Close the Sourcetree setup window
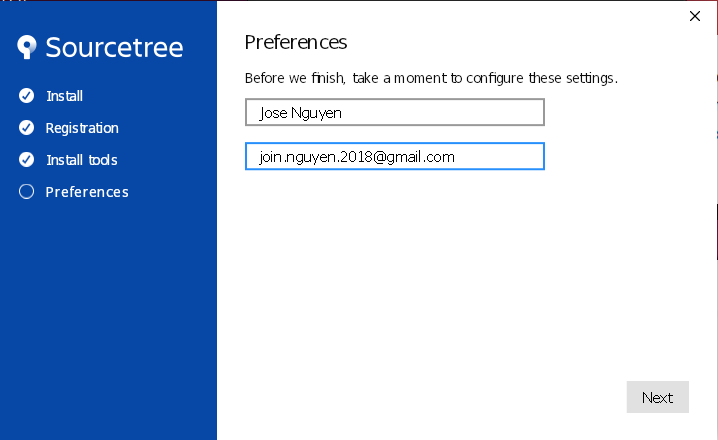This screenshot has height=440, width=718. click(x=695, y=15)
